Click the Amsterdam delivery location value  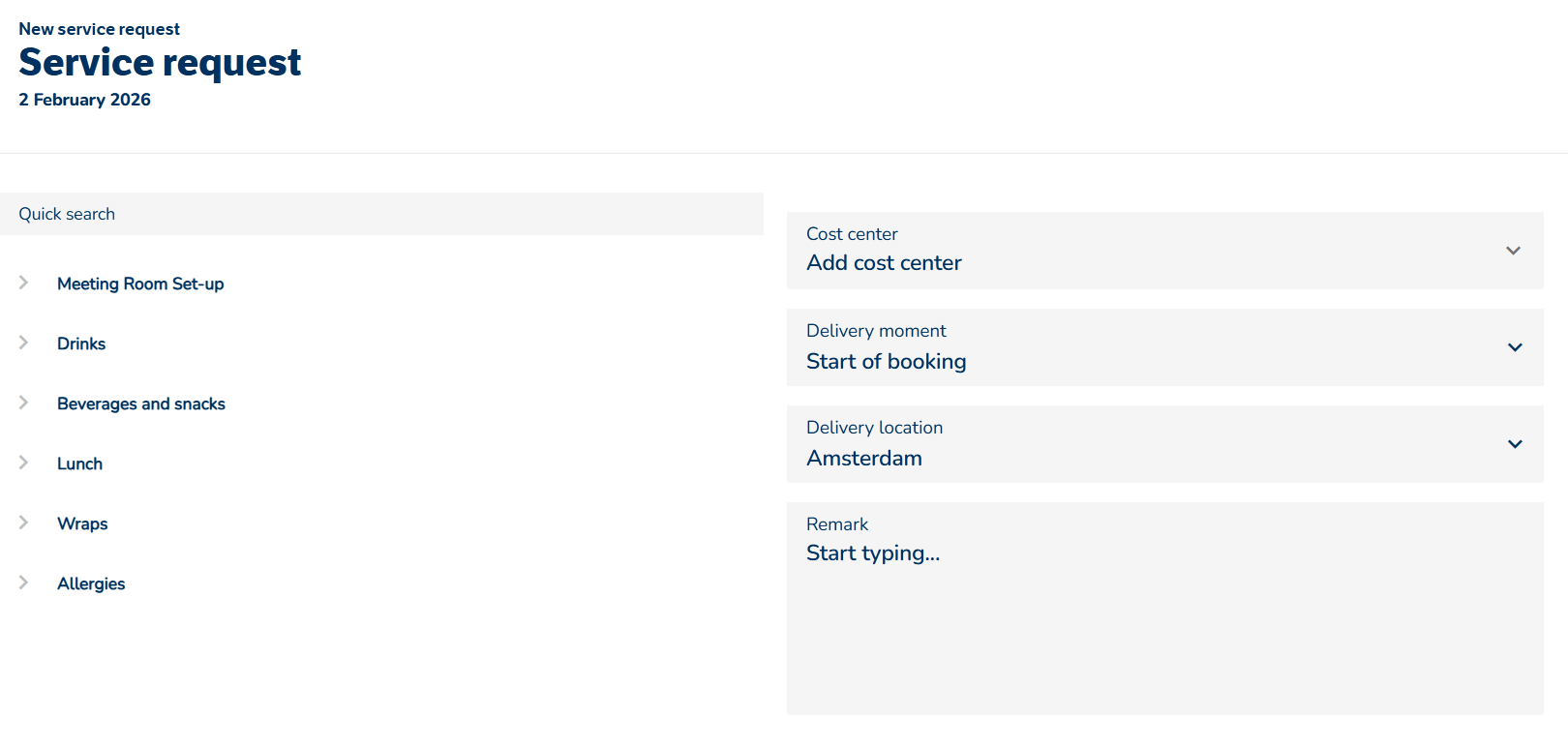coord(864,459)
